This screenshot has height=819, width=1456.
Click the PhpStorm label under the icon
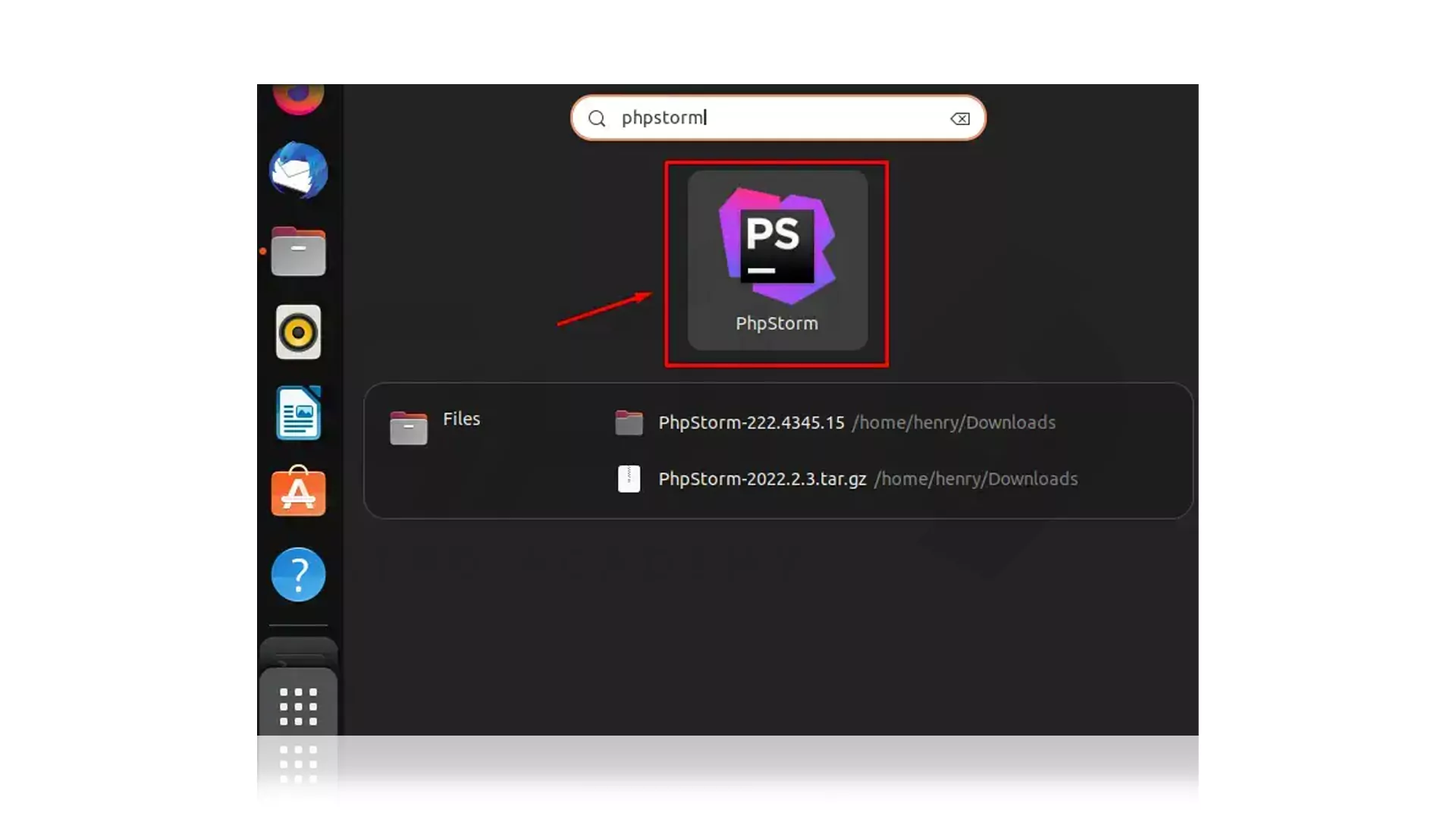click(x=777, y=324)
